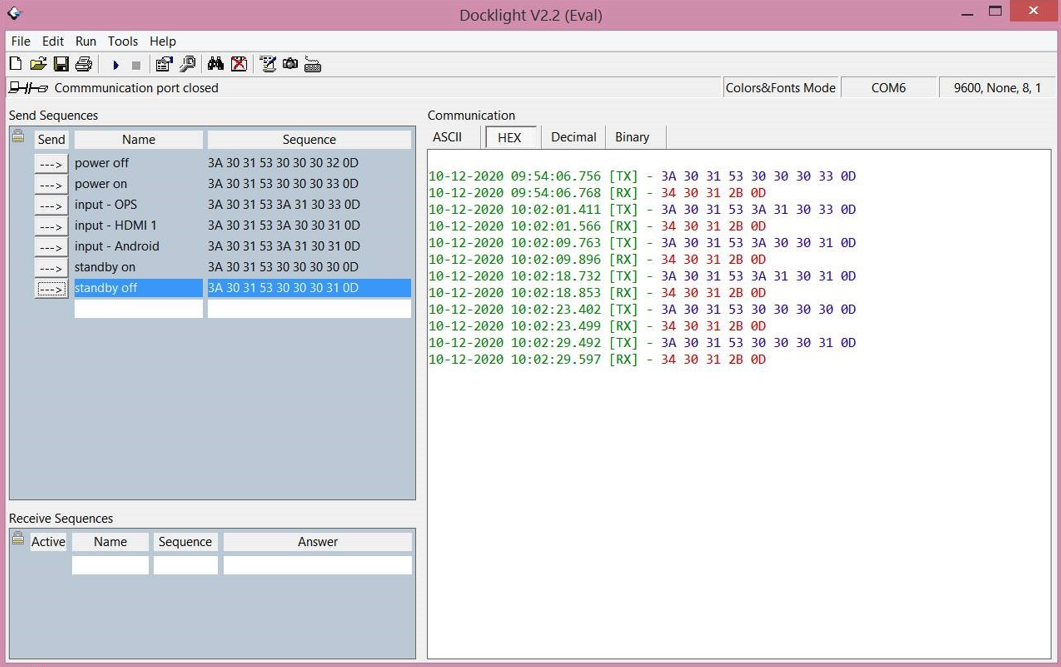Save project using the floppy disk icon
Viewport: 1061px width, 667px height.
pyautogui.click(x=61, y=65)
